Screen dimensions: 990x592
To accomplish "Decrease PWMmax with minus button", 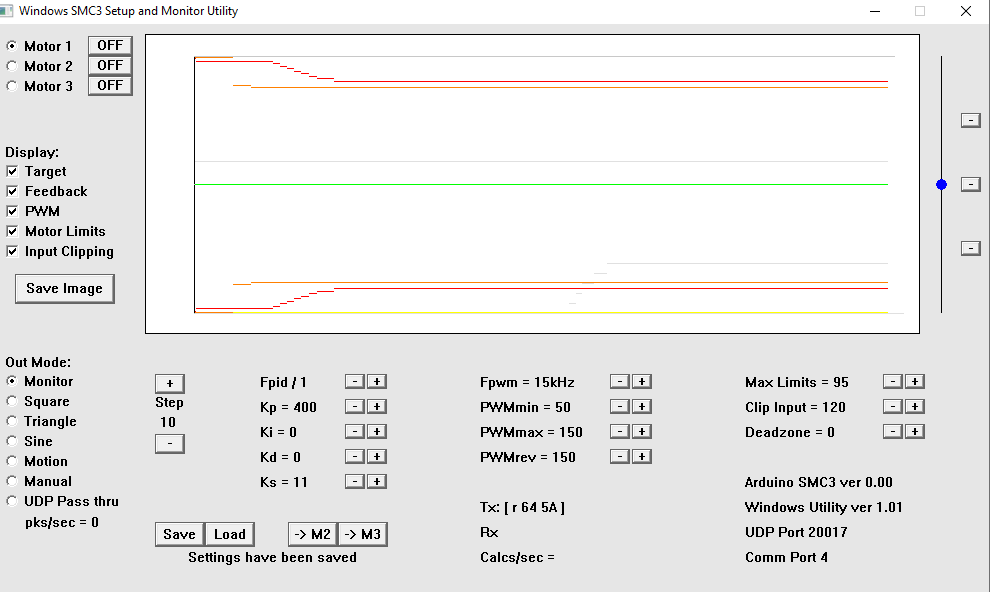I will click(620, 432).
